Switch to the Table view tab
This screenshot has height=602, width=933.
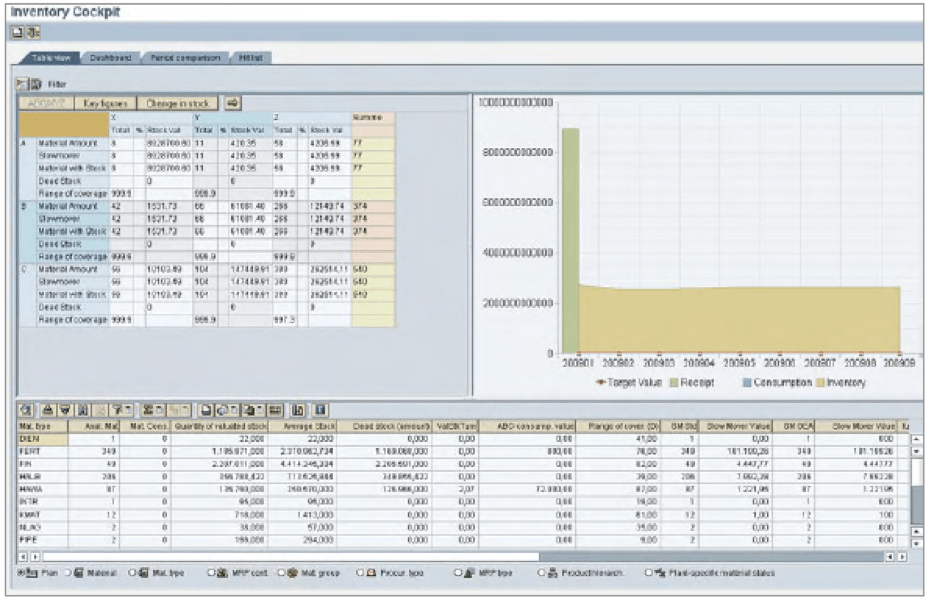(51, 58)
